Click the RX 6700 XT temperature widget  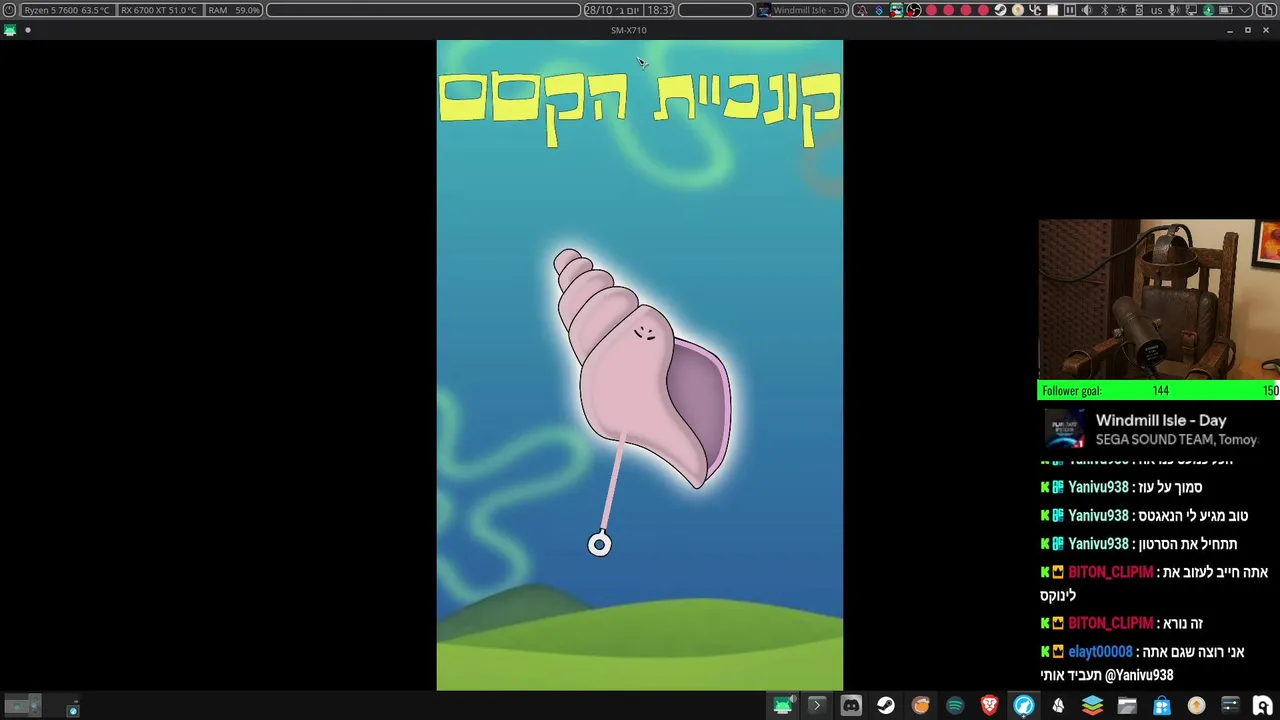coord(160,10)
